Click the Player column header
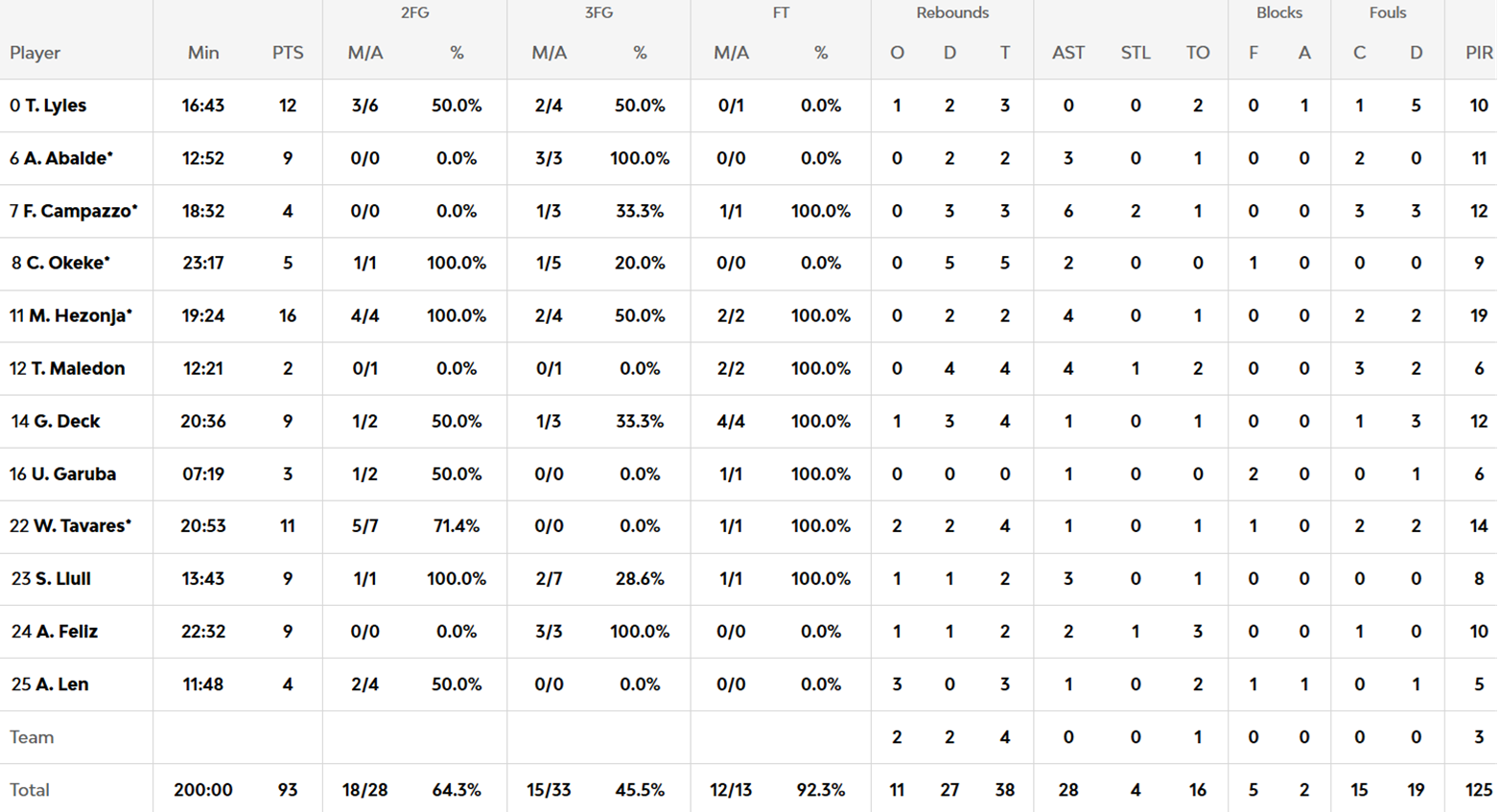Image resolution: width=1500 pixels, height=812 pixels. [35, 53]
